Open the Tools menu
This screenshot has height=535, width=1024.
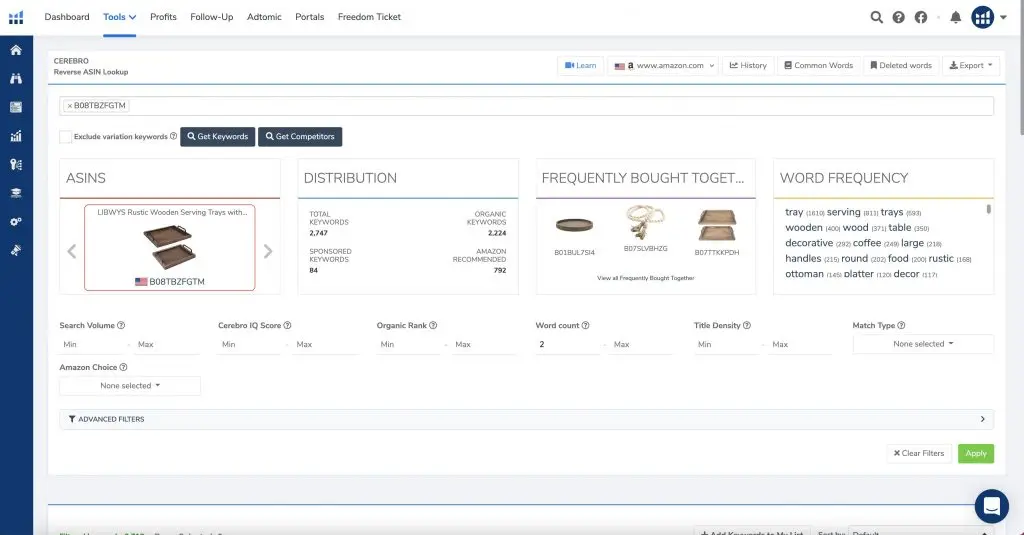coord(119,17)
